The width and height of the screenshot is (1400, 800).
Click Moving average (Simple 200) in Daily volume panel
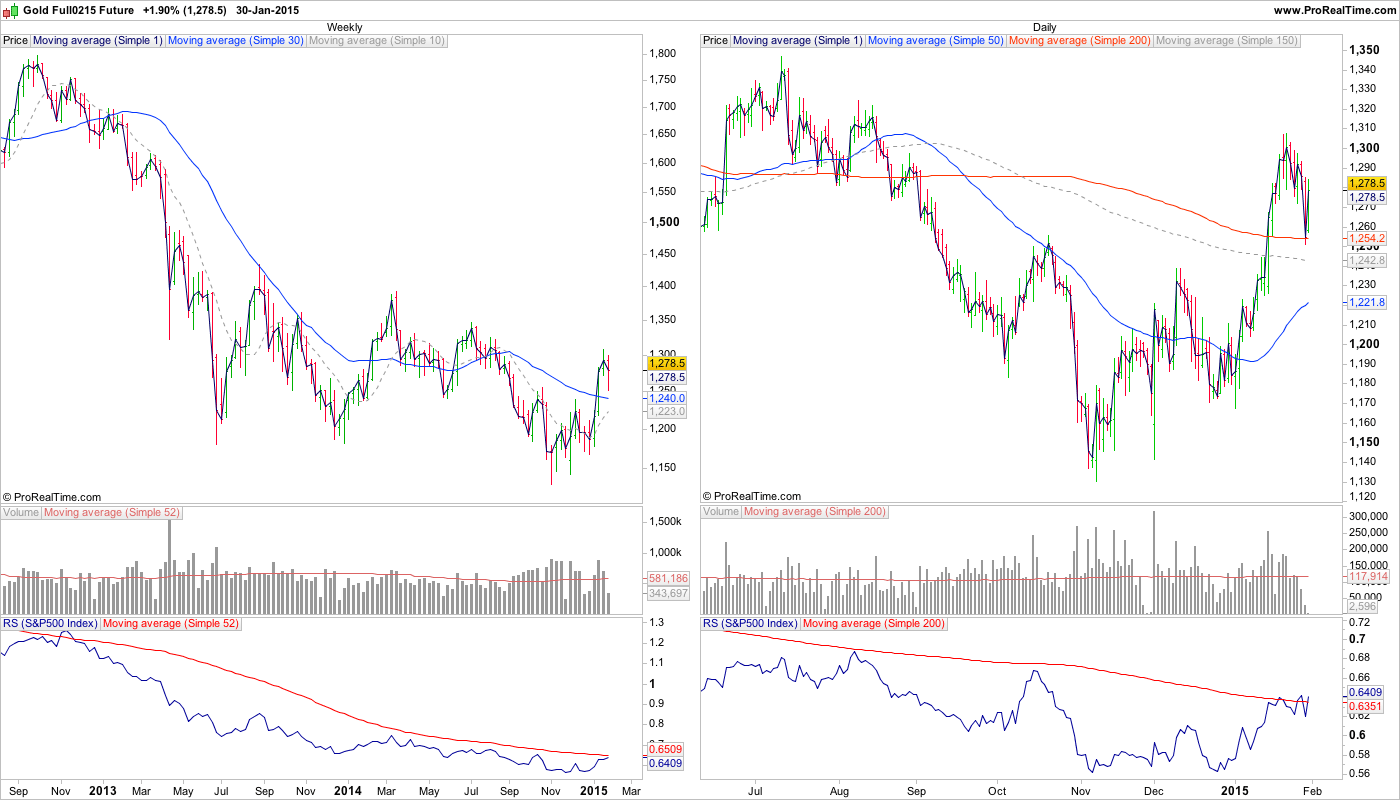pyautogui.click(x=815, y=512)
